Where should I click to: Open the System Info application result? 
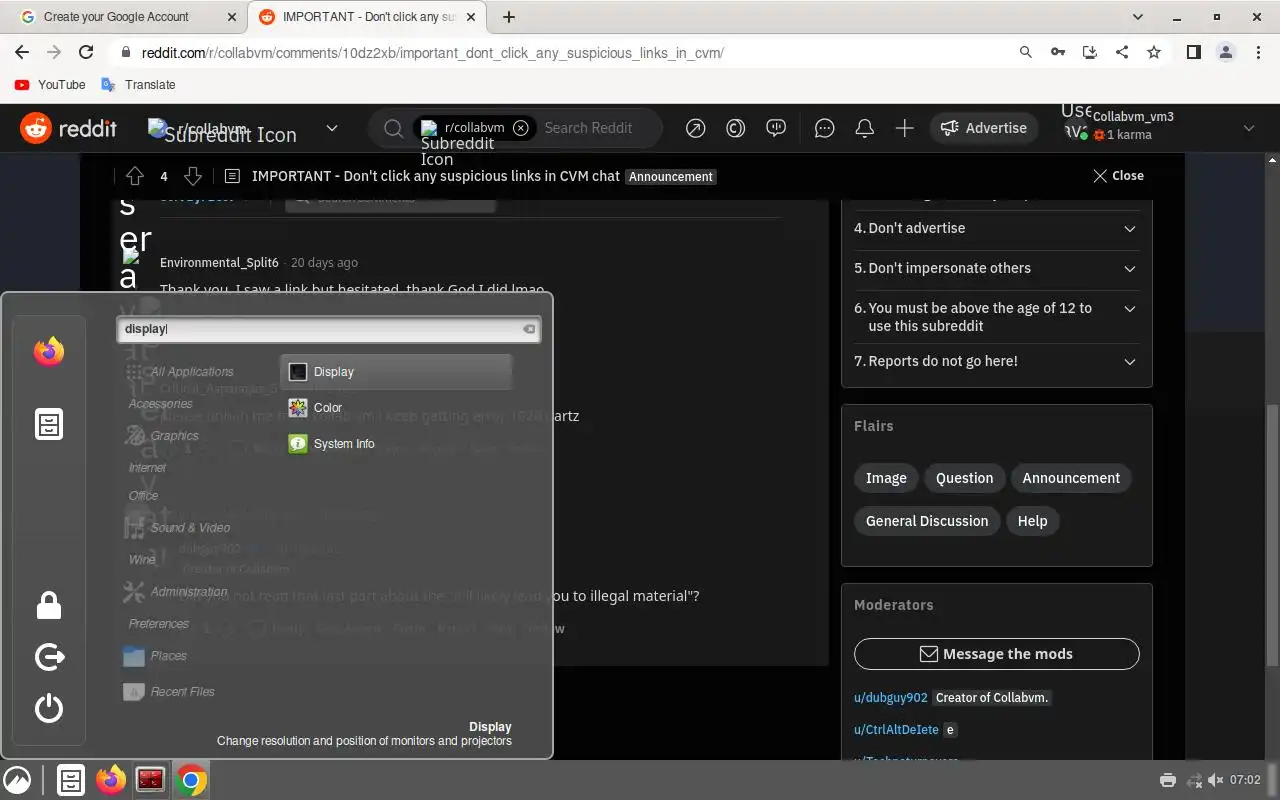396,444
